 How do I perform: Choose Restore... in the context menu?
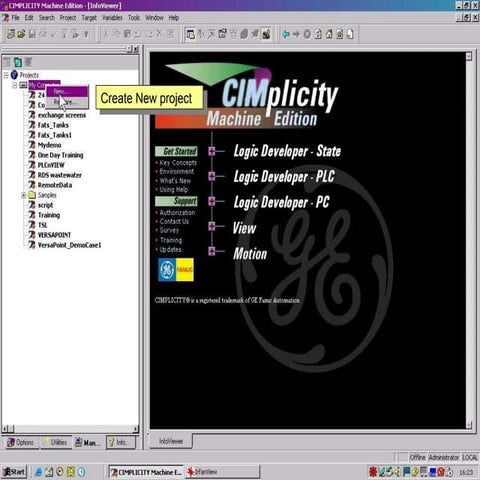[67, 102]
